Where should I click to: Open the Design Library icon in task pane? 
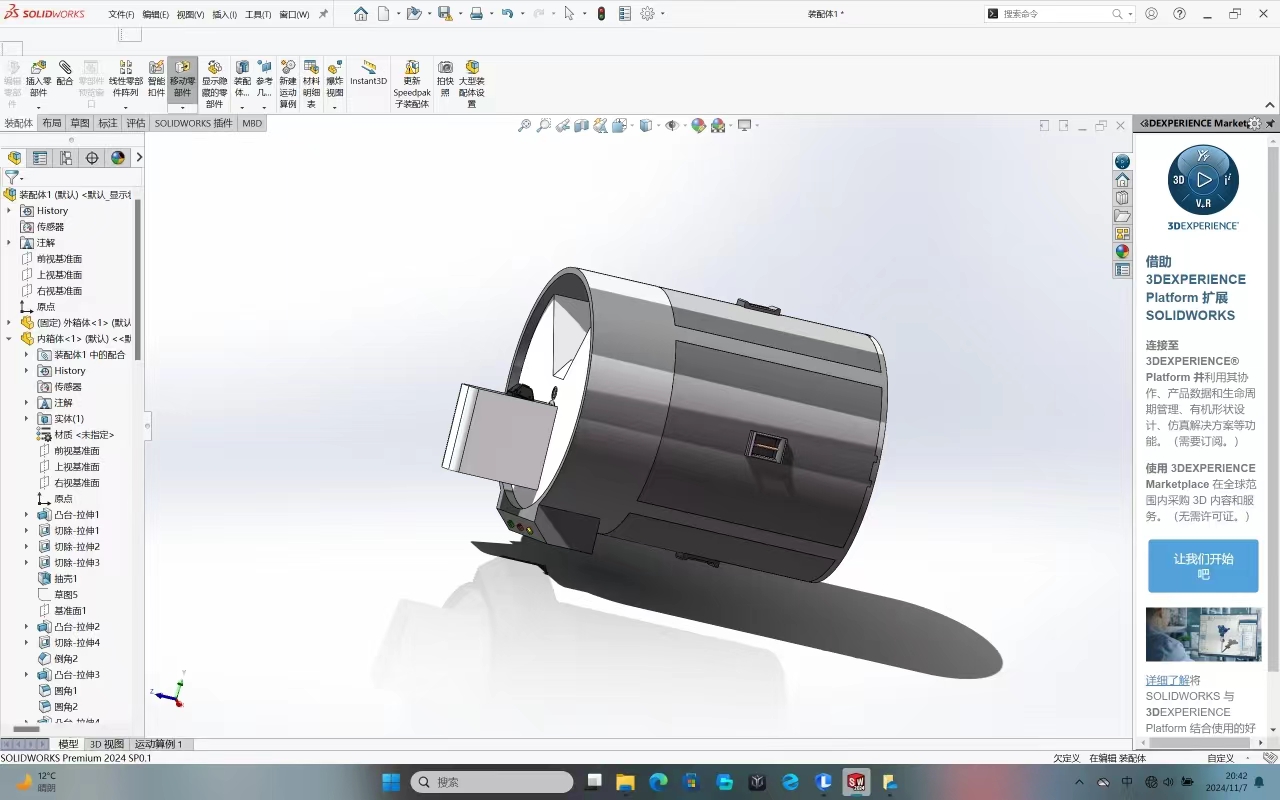pos(1122,198)
